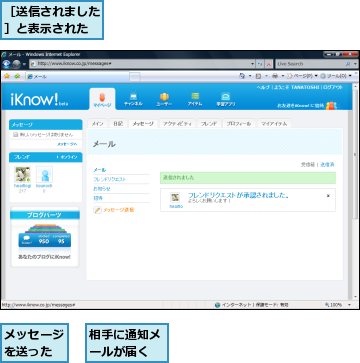This screenshot has width=360, height=363.
Task: Click the Stop loading button
Action: 269,64
